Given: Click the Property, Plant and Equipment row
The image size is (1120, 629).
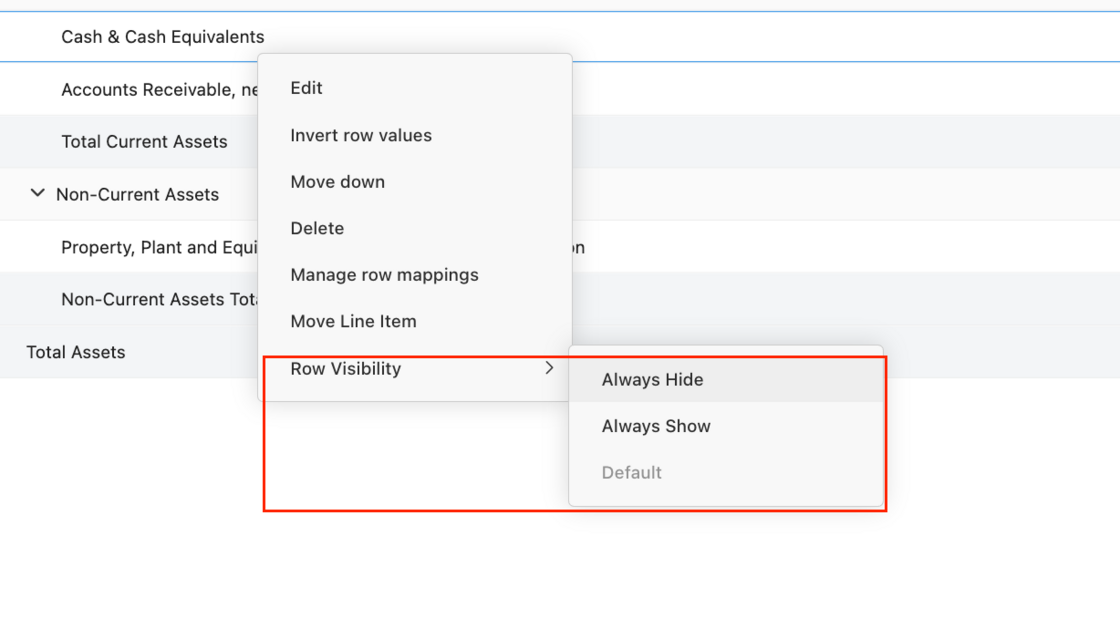Looking at the screenshot, I should (160, 247).
